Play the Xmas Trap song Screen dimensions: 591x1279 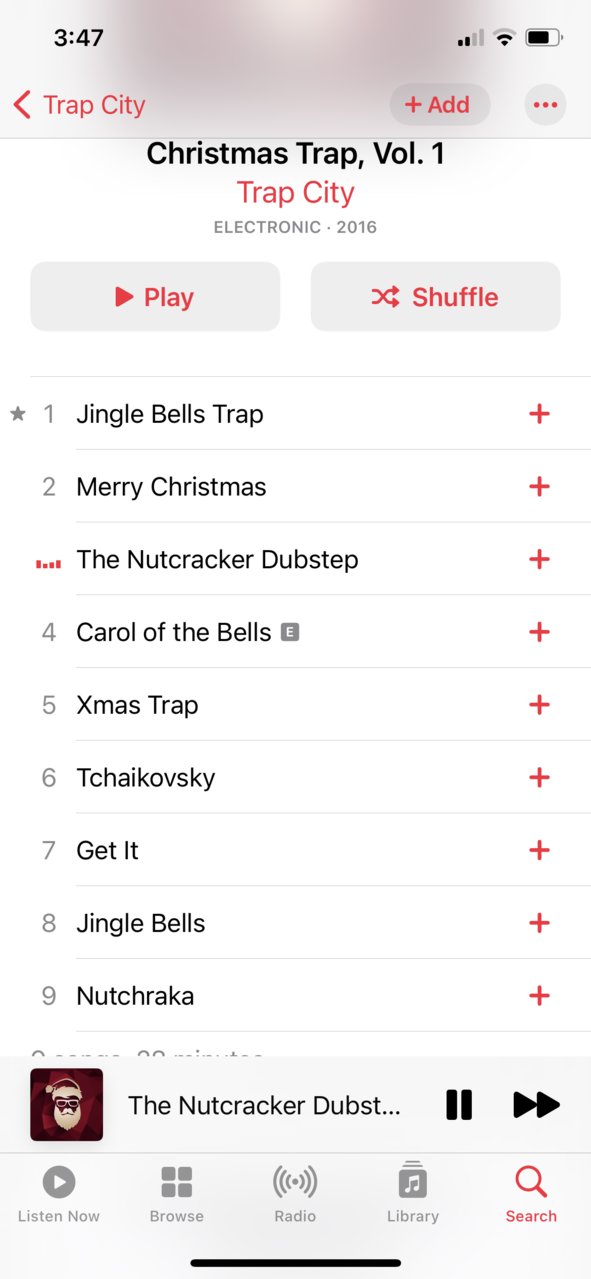[x=295, y=705]
